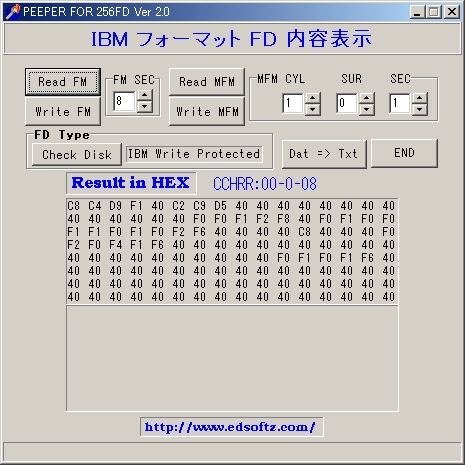
Task: Click the Read FM button
Action: 63,82
